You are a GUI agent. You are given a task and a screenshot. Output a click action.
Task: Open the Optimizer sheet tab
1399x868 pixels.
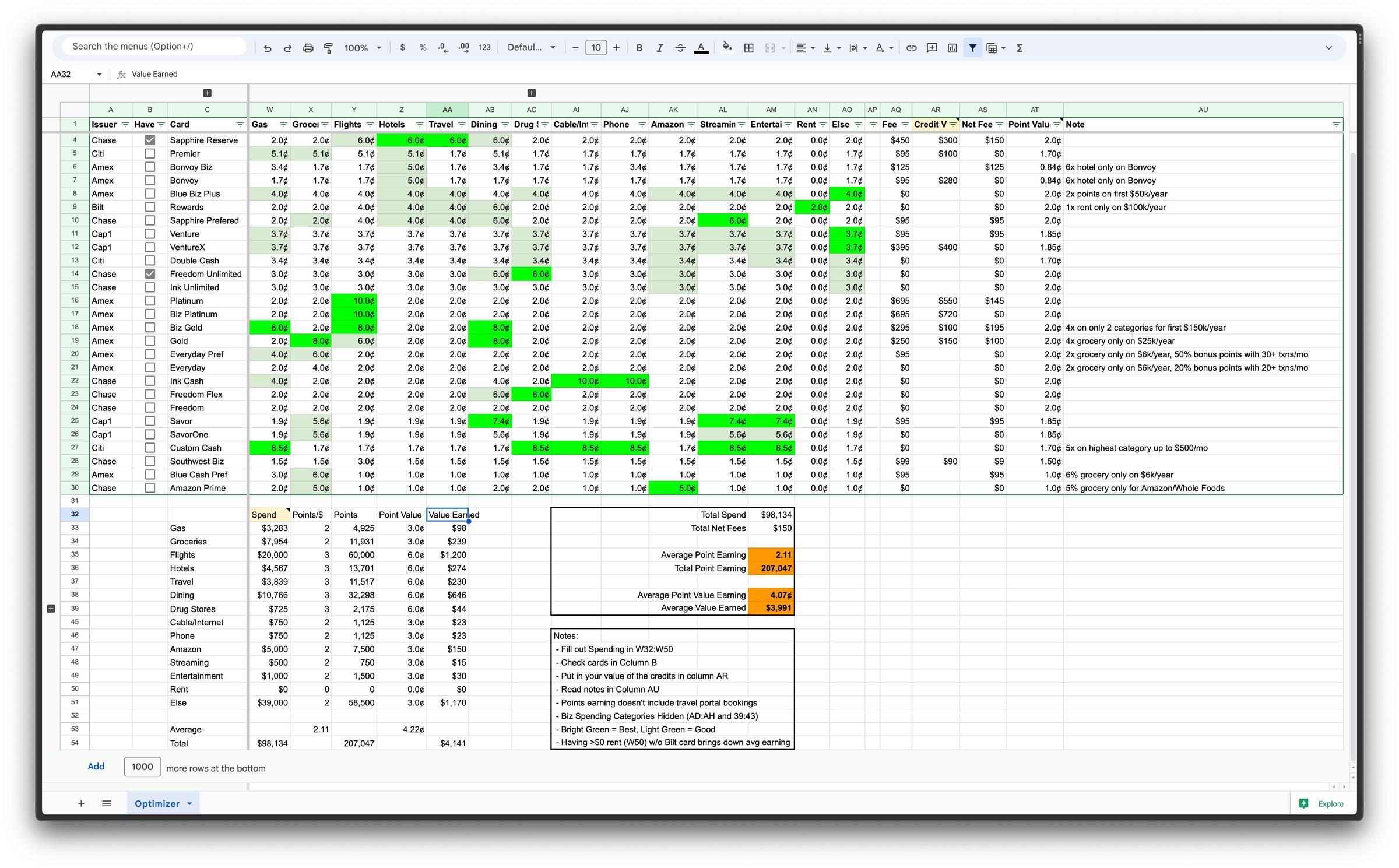coord(157,803)
